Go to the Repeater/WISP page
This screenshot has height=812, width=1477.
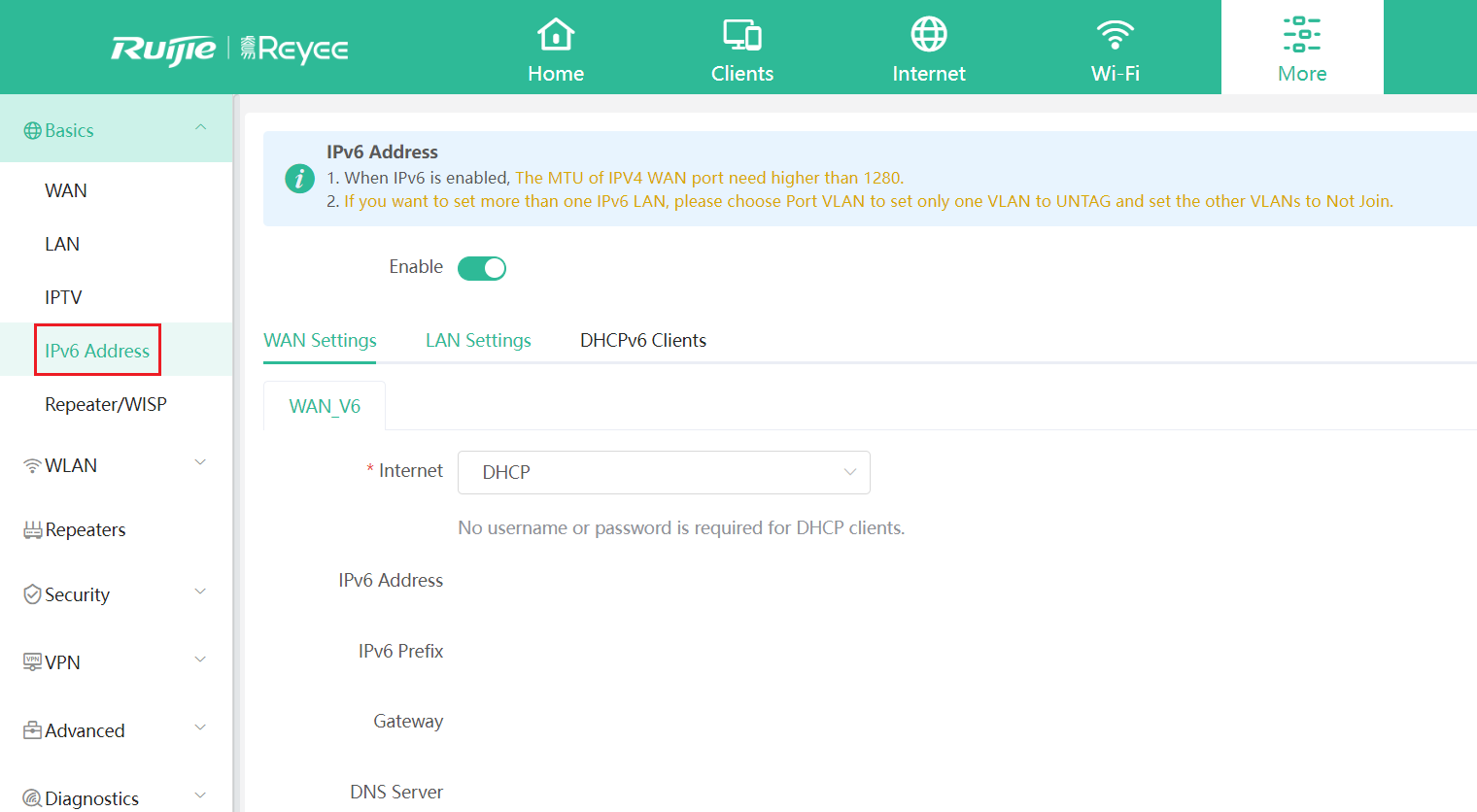106,405
